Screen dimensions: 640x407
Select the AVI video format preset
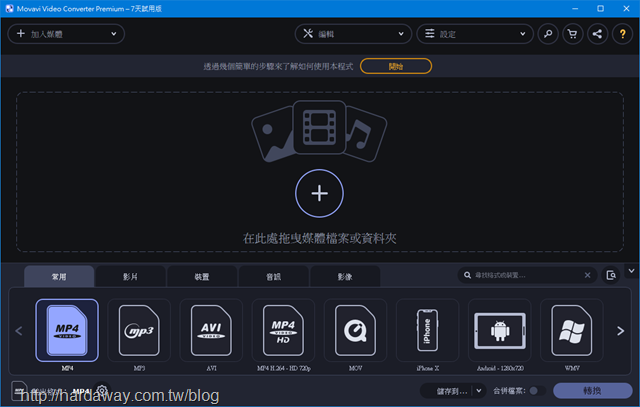211,330
